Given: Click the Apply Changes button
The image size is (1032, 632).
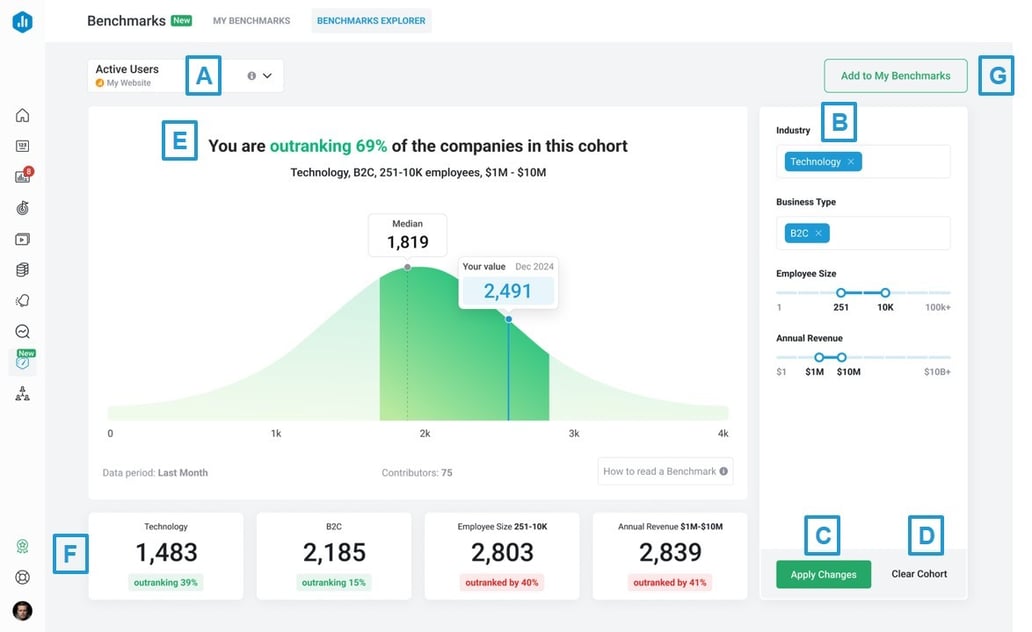Looking at the screenshot, I should coord(822,574).
